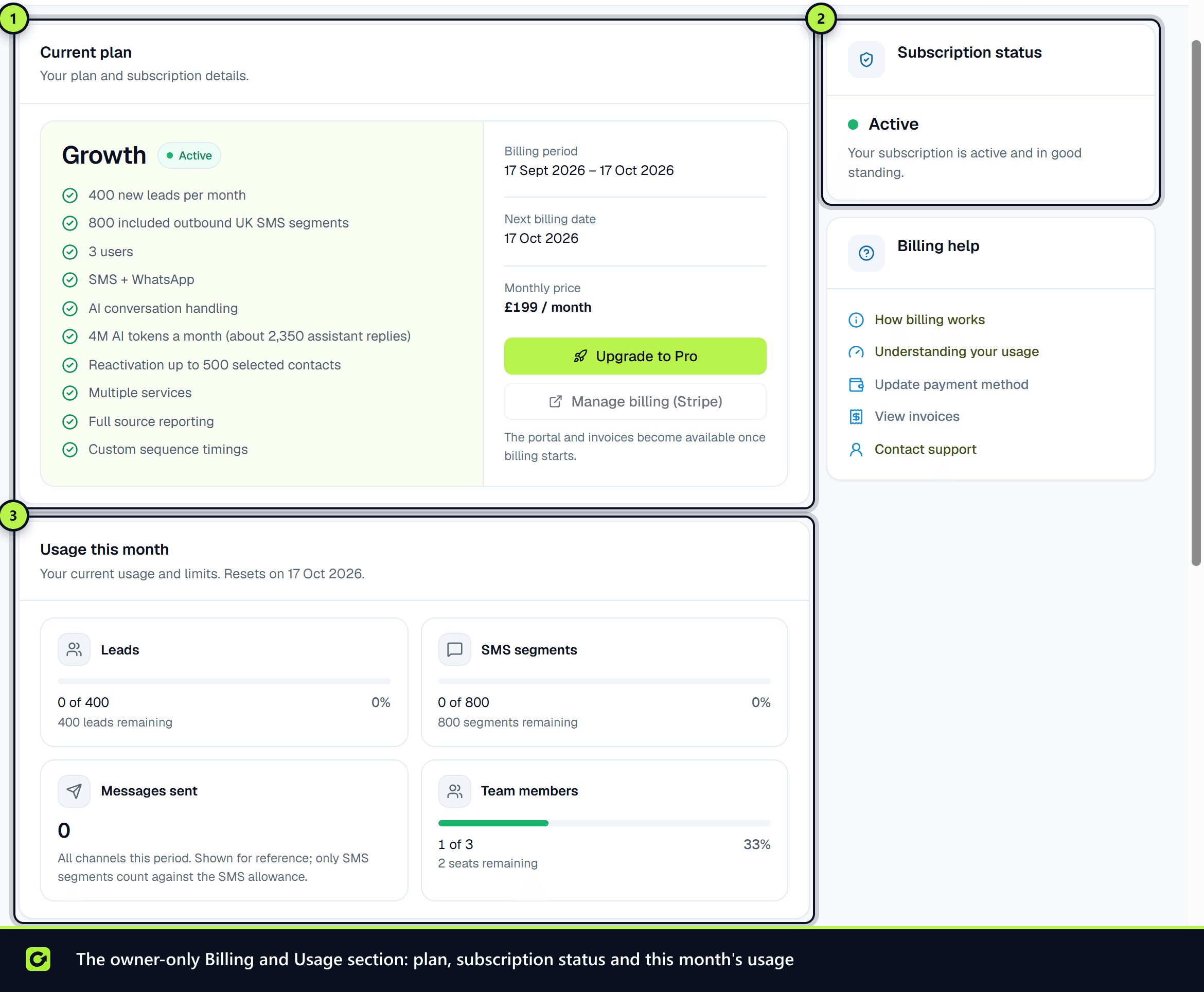Click the Messages sent paper plane icon
Screen dimensions: 1204x992
tap(74, 791)
